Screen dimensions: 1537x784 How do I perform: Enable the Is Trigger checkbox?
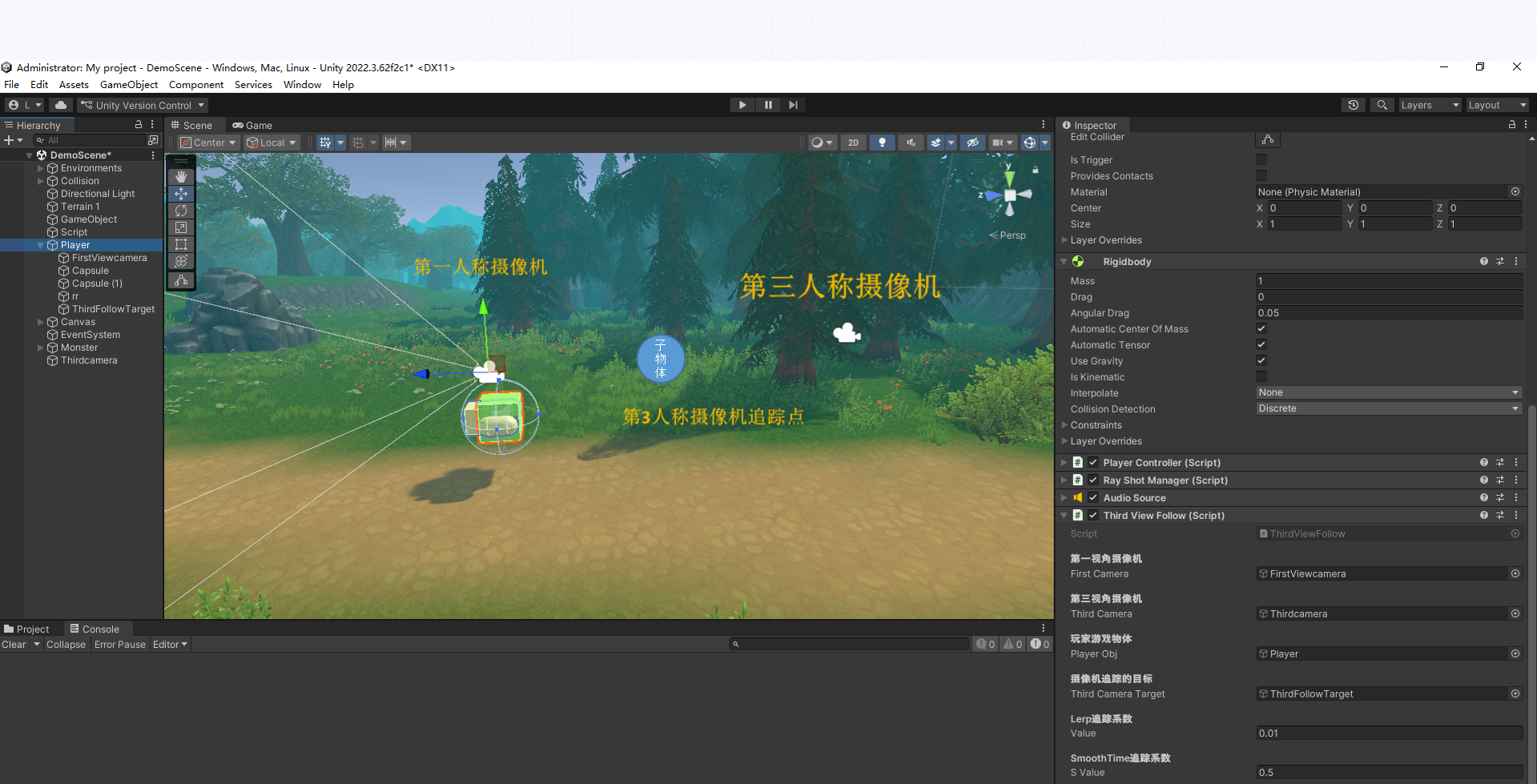coord(1261,160)
